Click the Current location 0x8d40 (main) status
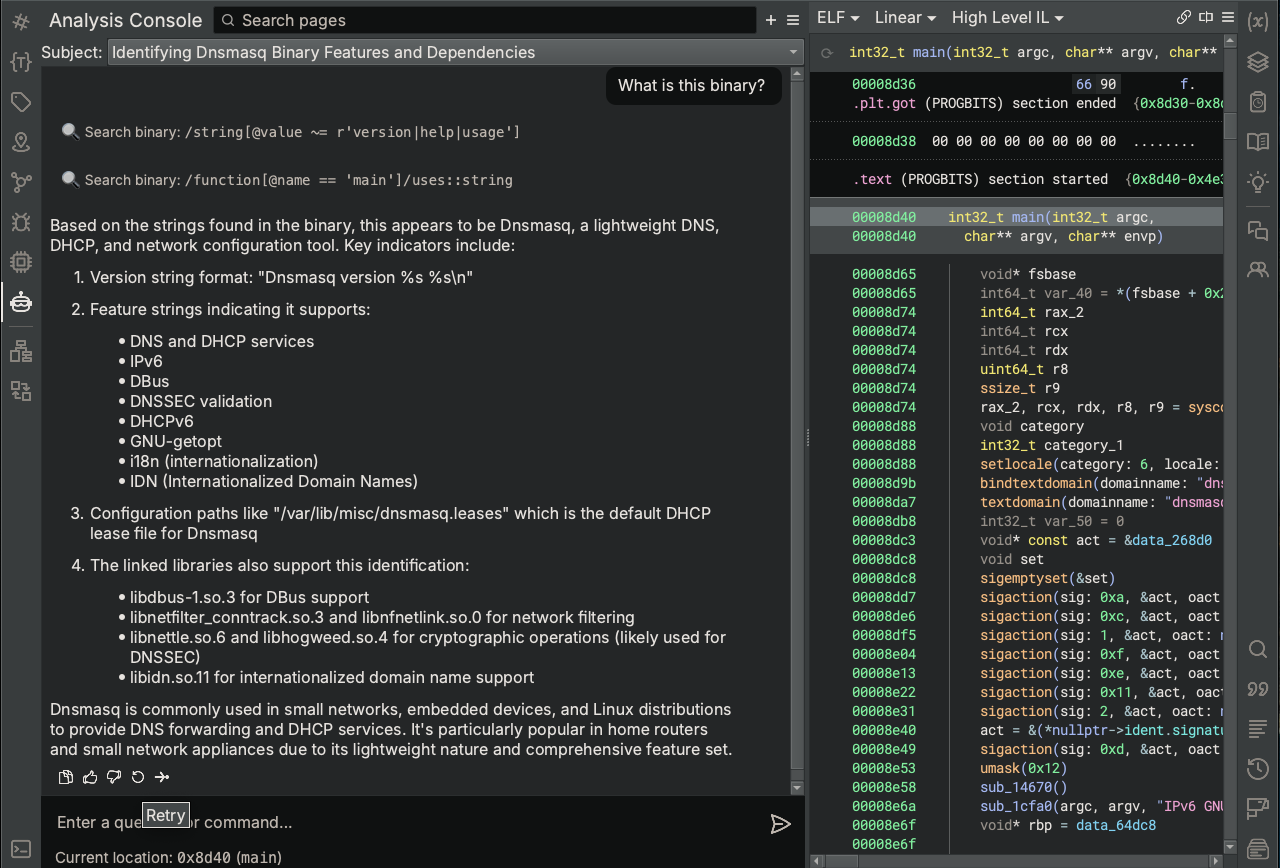The height and width of the screenshot is (868, 1280). pyautogui.click(x=168, y=857)
